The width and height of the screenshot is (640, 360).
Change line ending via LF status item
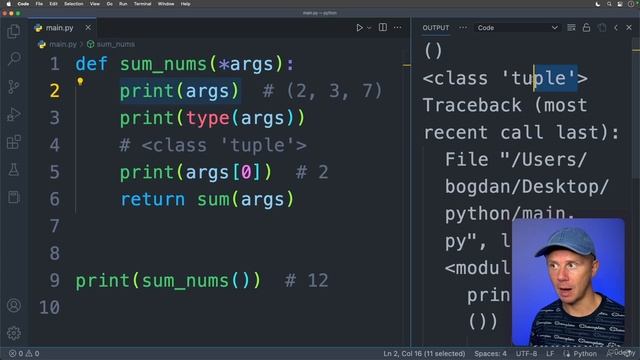pos(550,353)
